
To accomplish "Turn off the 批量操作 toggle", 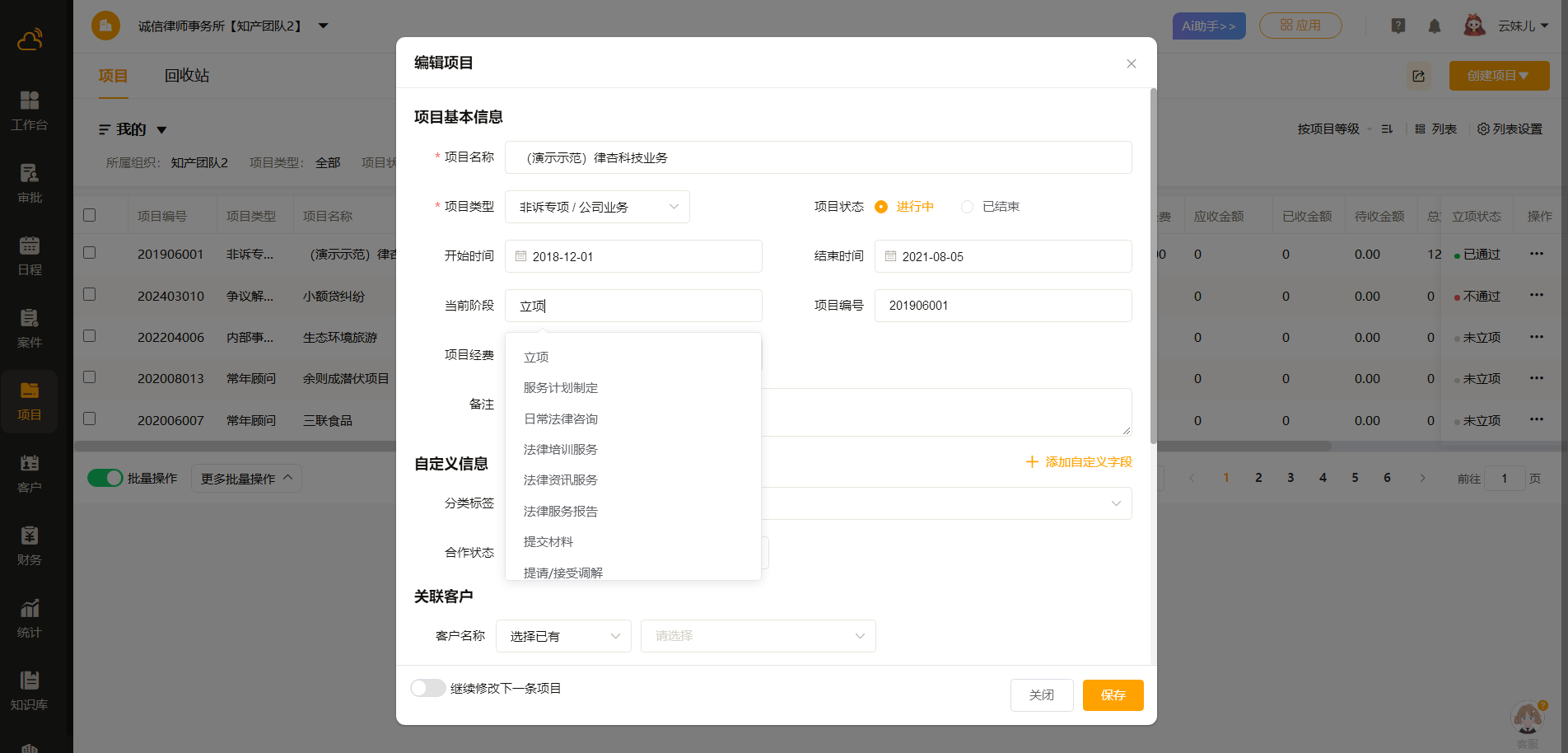I will (105, 478).
